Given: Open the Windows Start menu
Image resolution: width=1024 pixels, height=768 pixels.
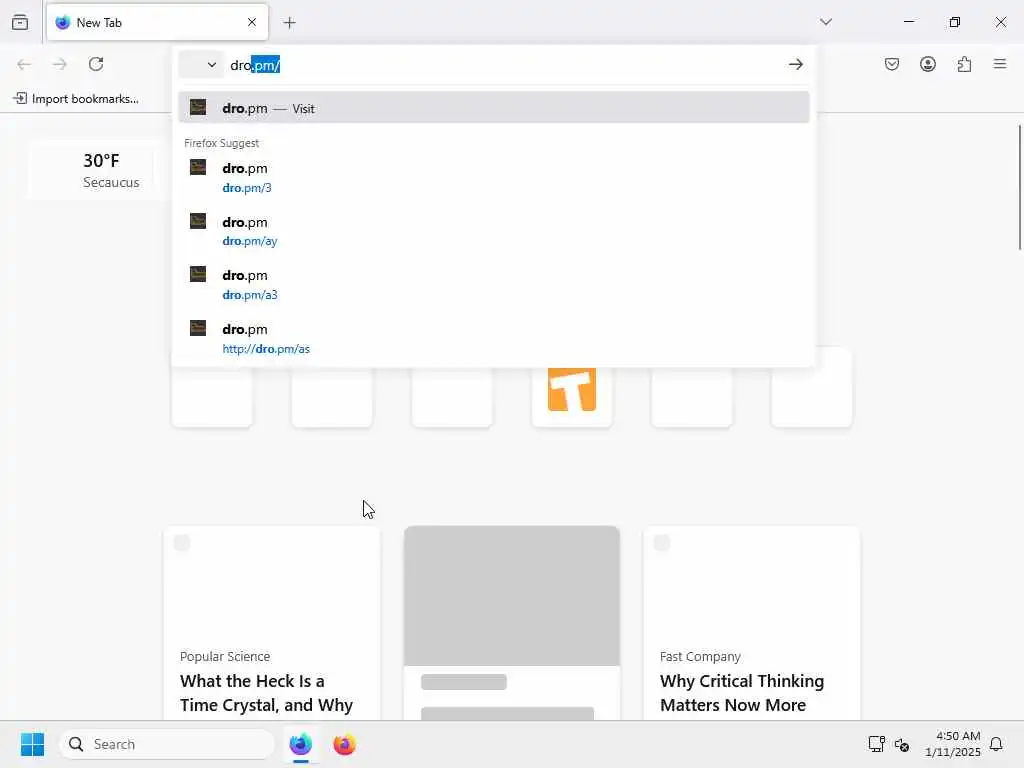Looking at the screenshot, I should (32, 744).
